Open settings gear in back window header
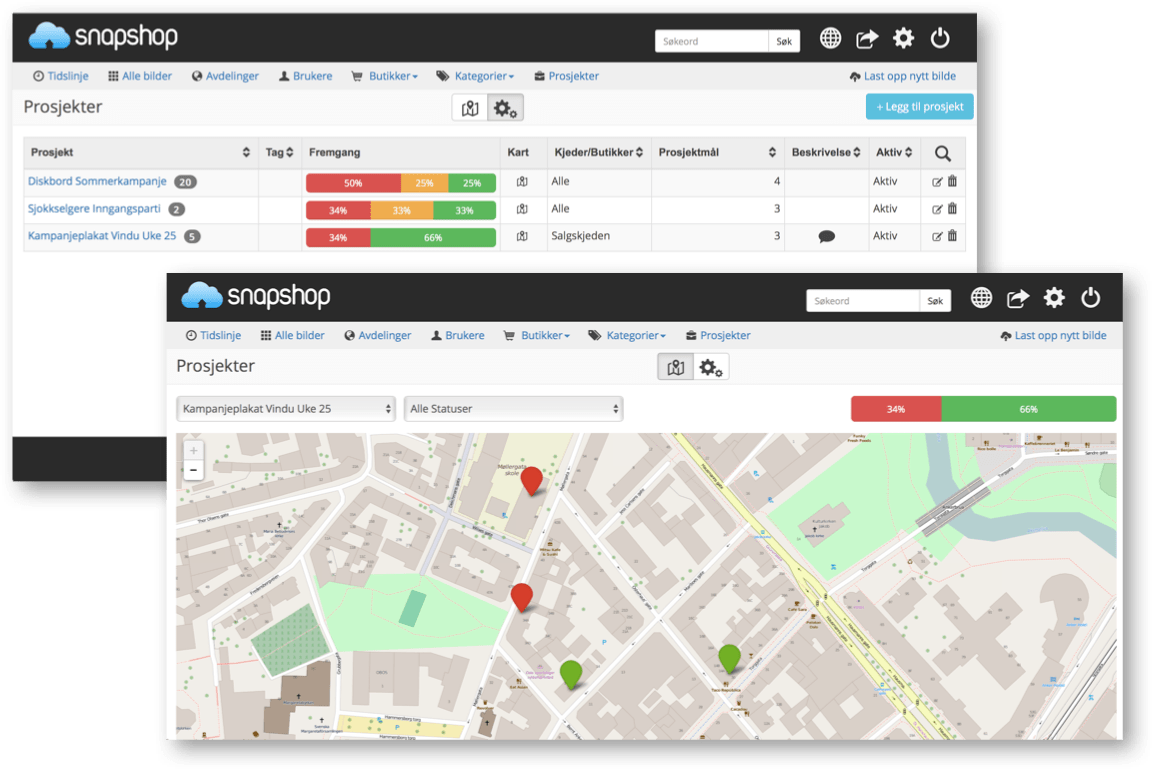The image size is (1154, 771). pos(903,38)
